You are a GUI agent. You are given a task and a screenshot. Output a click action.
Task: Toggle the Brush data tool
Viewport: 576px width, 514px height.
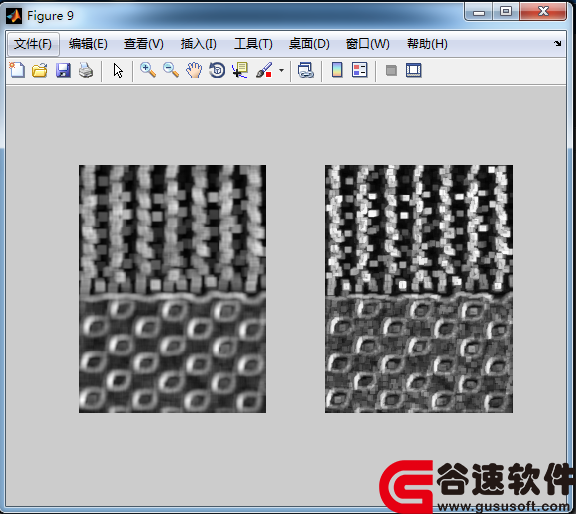tap(264, 70)
